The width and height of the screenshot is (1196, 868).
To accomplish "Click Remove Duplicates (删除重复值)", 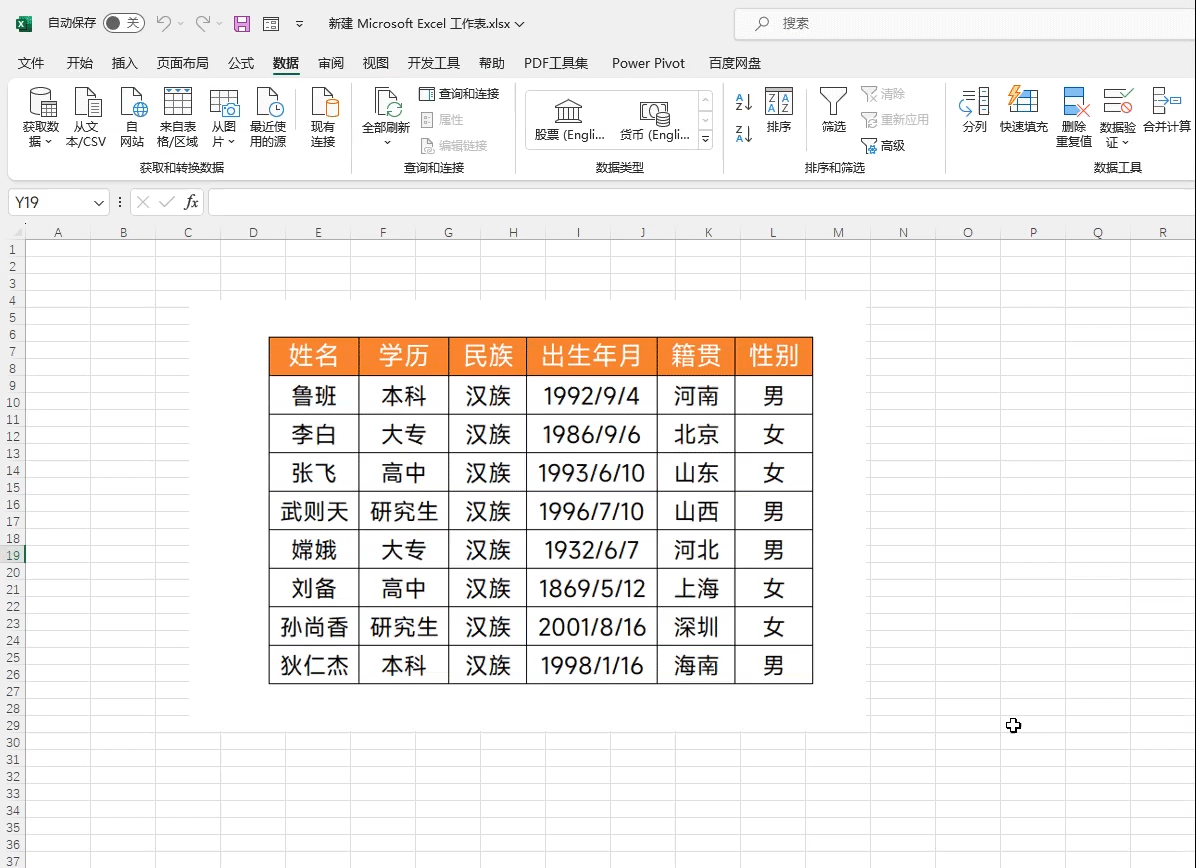I will click(x=1074, y=117).
